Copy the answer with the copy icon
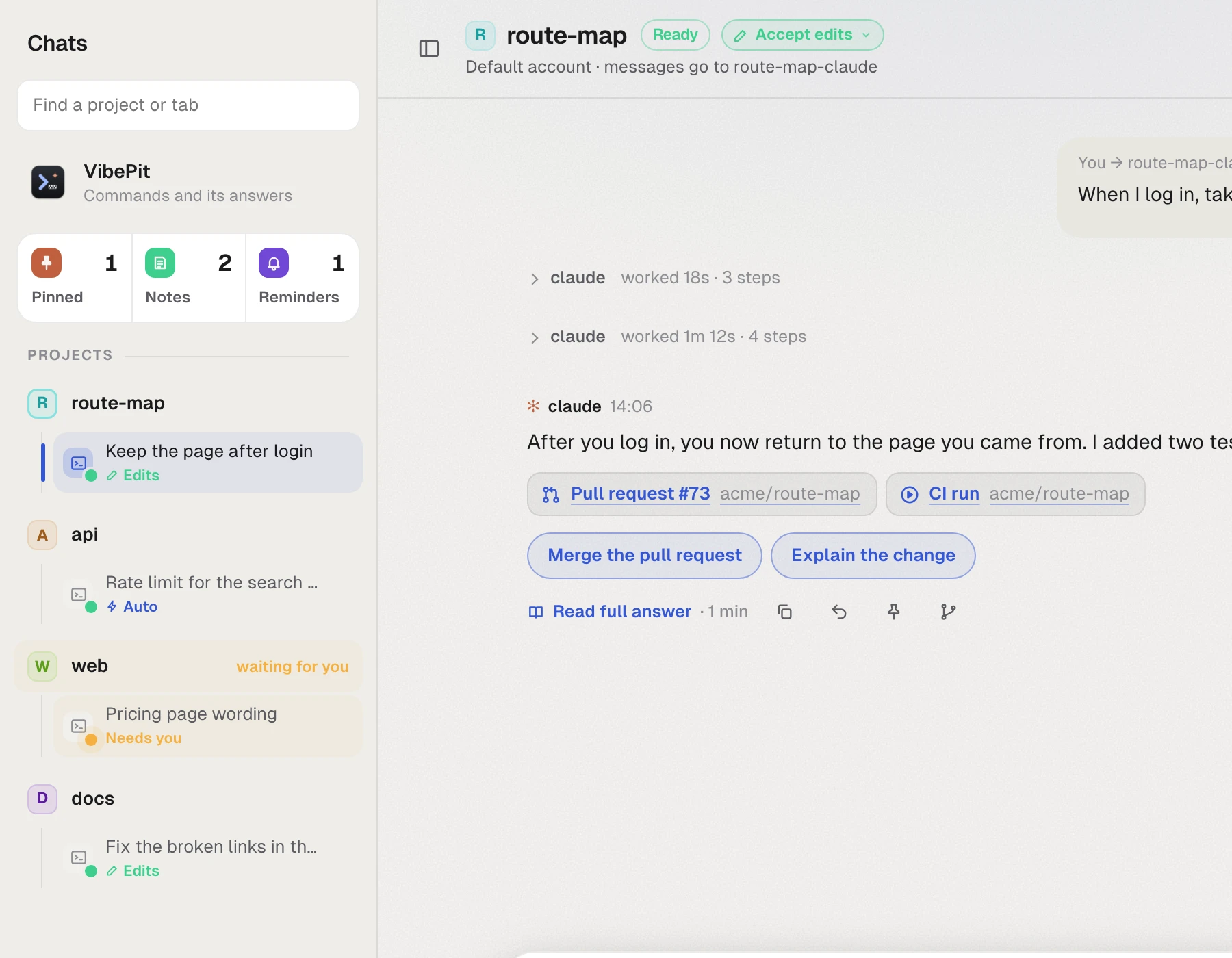 click(x=784, y=612)
